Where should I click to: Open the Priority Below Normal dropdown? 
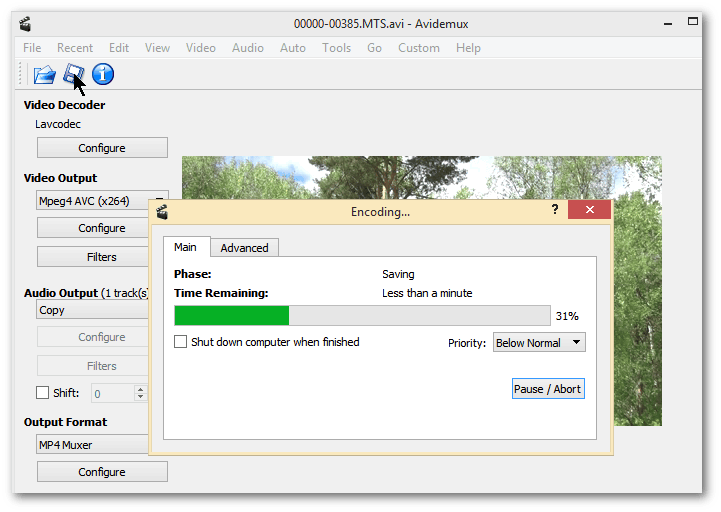point(539,343)
